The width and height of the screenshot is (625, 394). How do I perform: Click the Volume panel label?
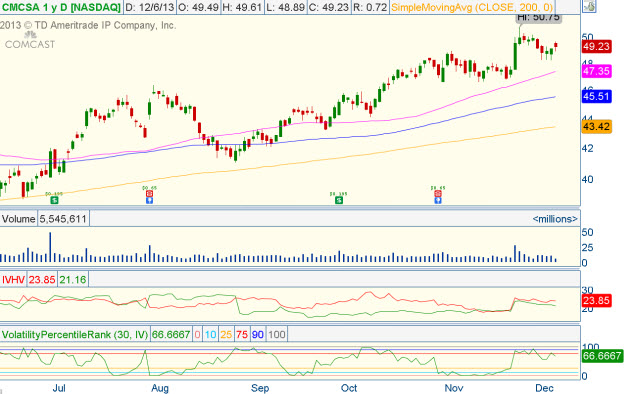(18, 219)
